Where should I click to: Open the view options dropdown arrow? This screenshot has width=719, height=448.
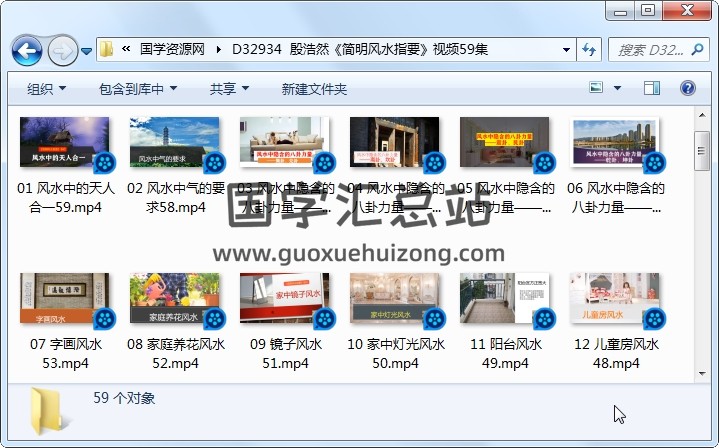coord(618,89)
